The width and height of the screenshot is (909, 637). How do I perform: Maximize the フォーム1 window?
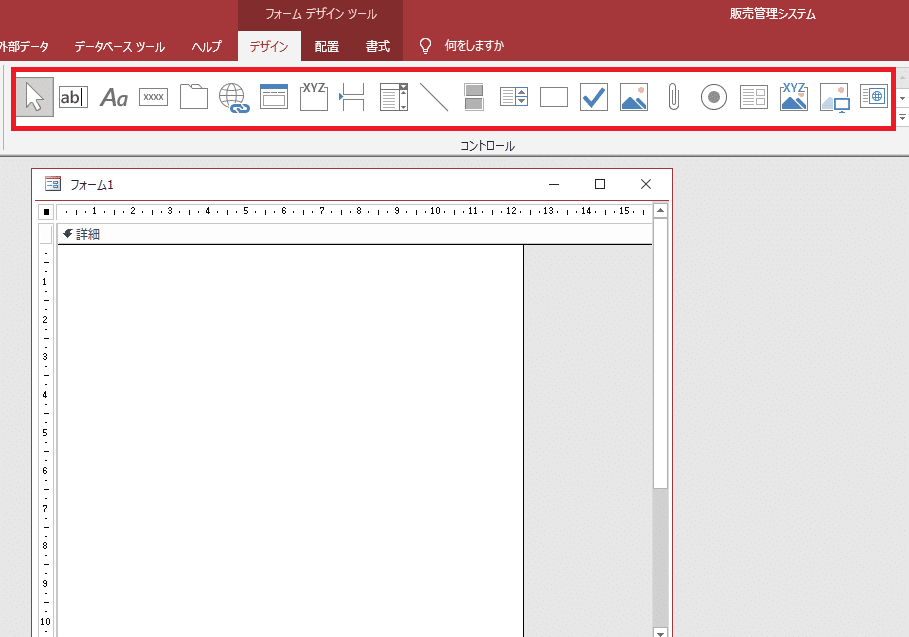pyautogui.click(x=600, y=184)
